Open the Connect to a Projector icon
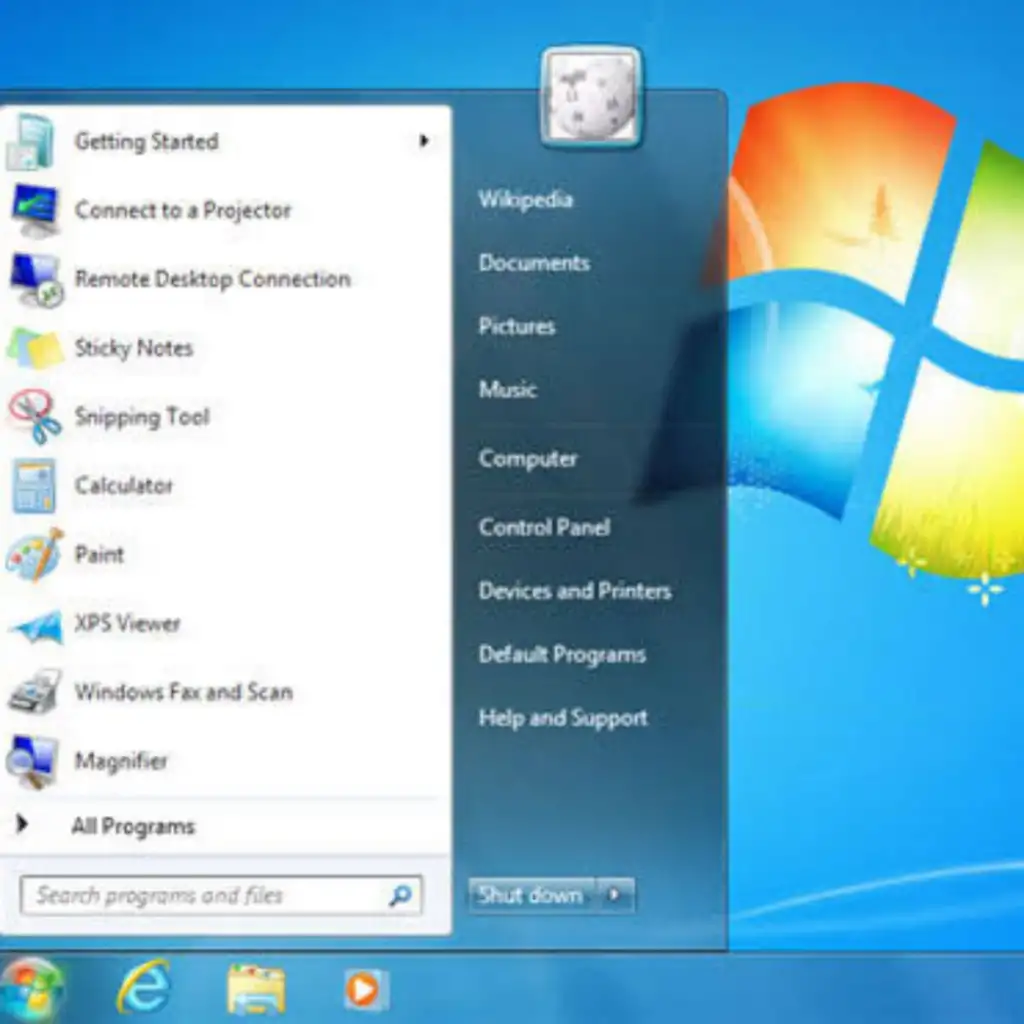 [35, 211]
